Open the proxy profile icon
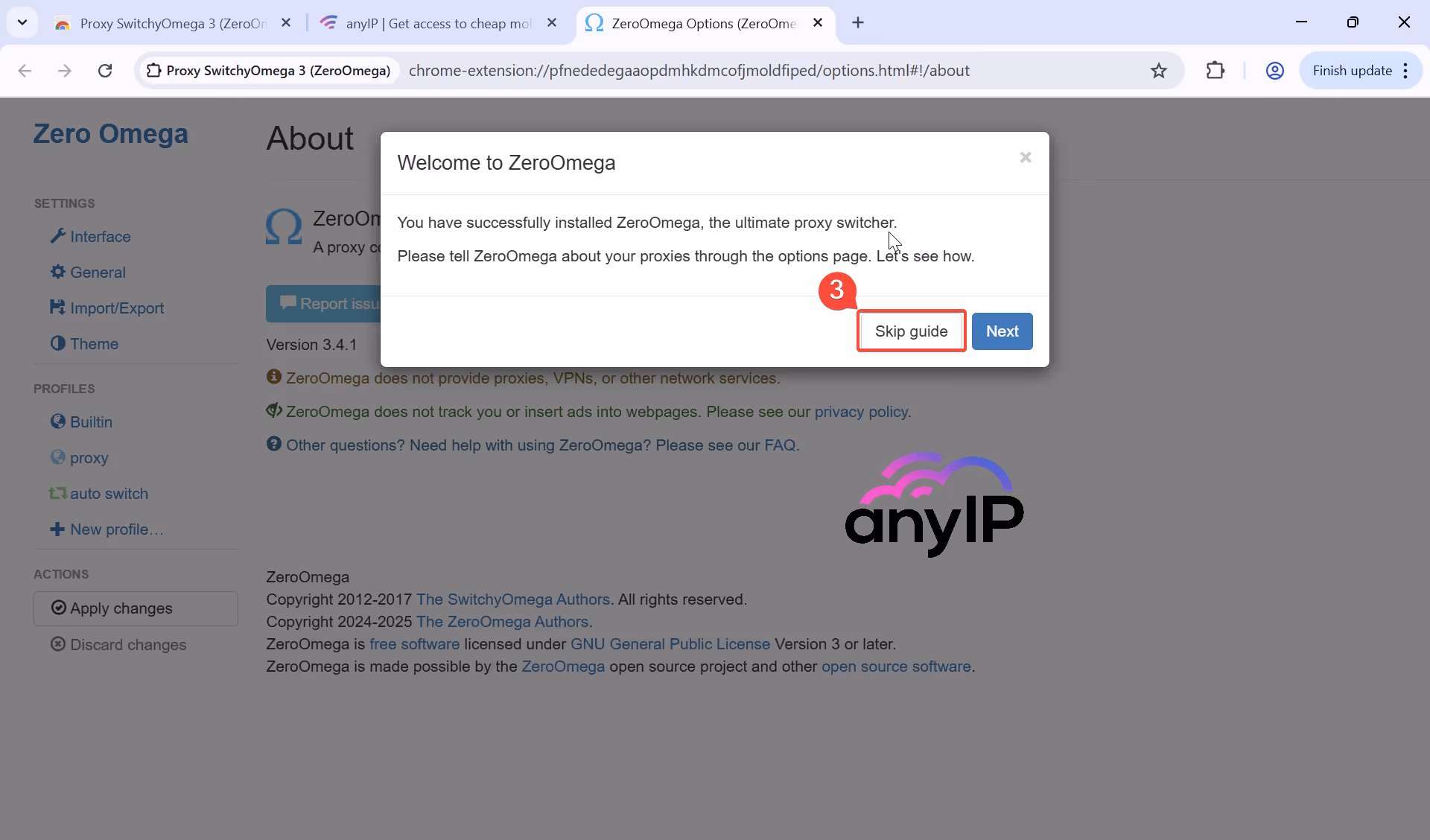 (x=57, y=457)
